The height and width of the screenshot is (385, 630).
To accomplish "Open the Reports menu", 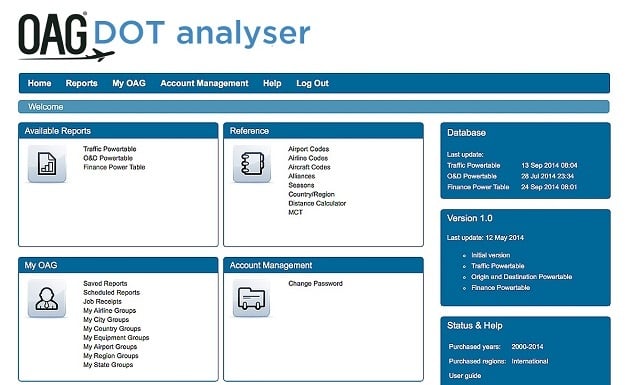I will pyautogui.click(x=82, y=83).
